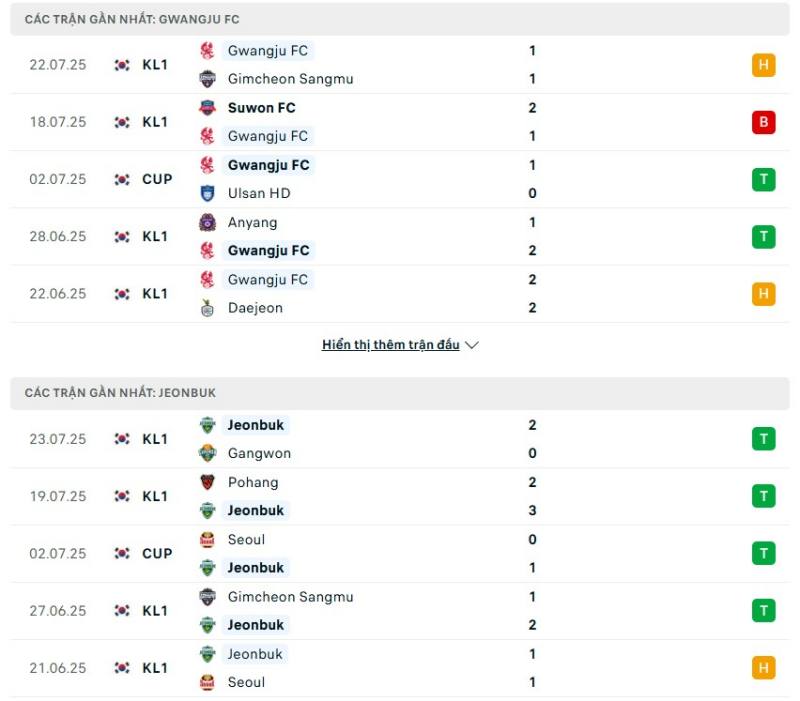Click the Pohang red crest icon

coord(207,482)
